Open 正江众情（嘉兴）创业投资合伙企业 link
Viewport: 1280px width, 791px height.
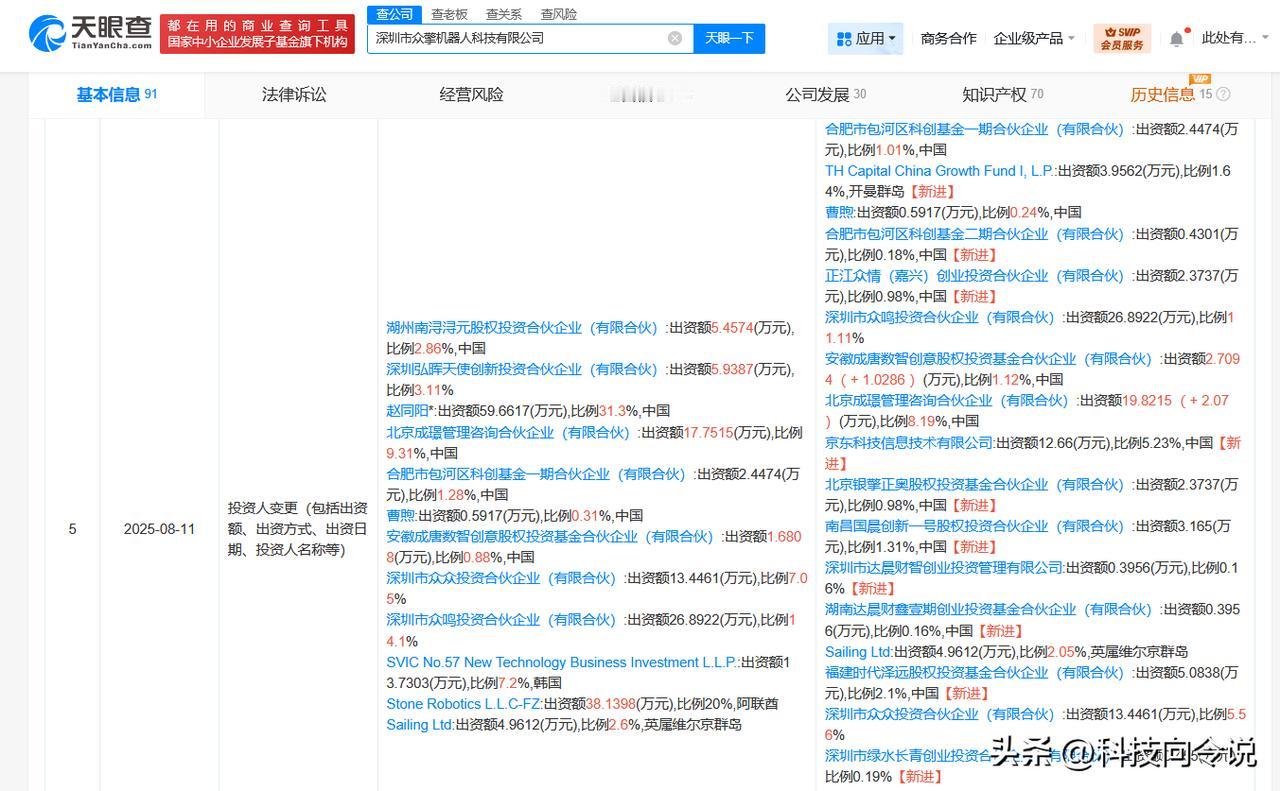[975, 275]
